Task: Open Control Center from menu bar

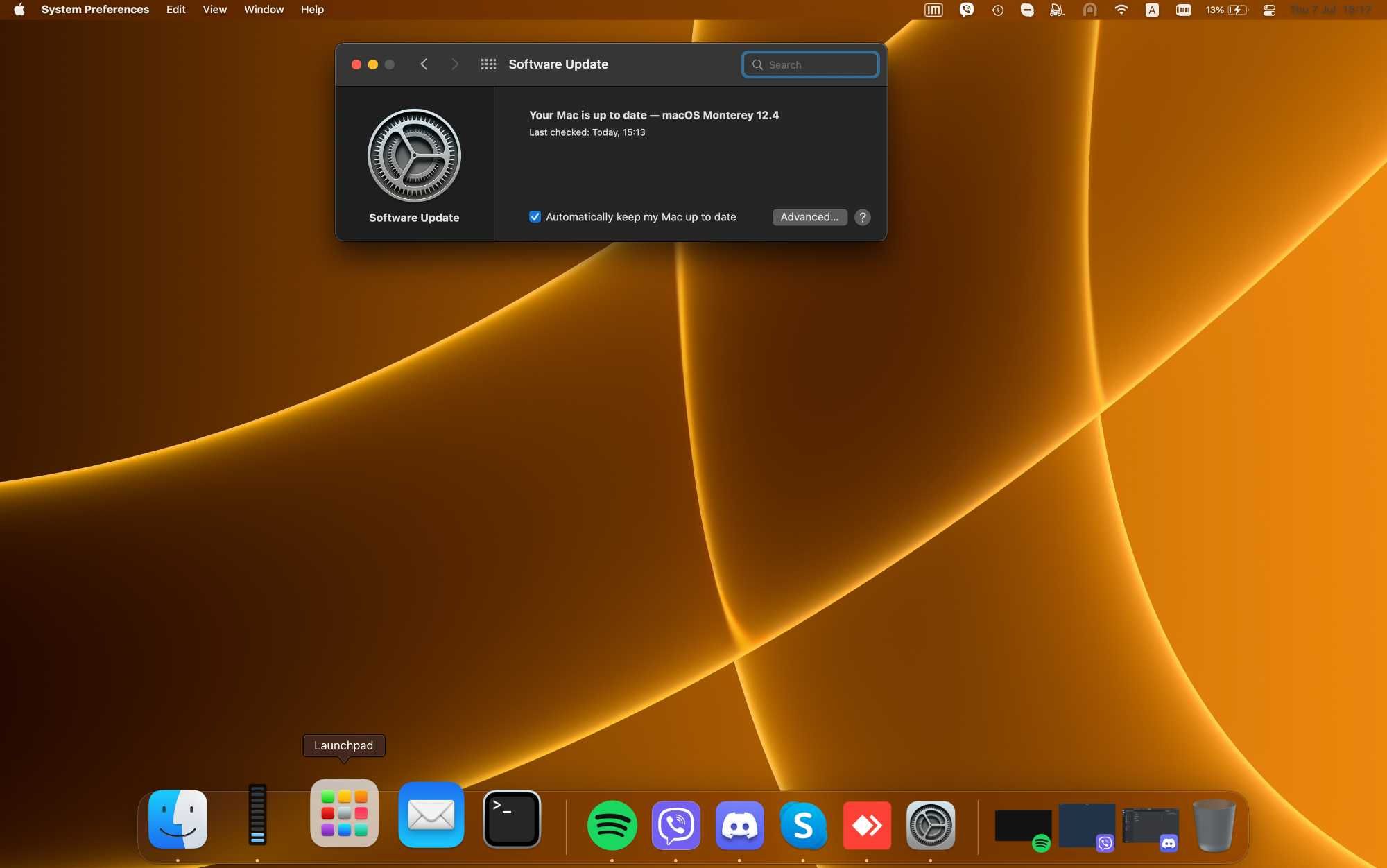Action: (x=1269, y=10)
